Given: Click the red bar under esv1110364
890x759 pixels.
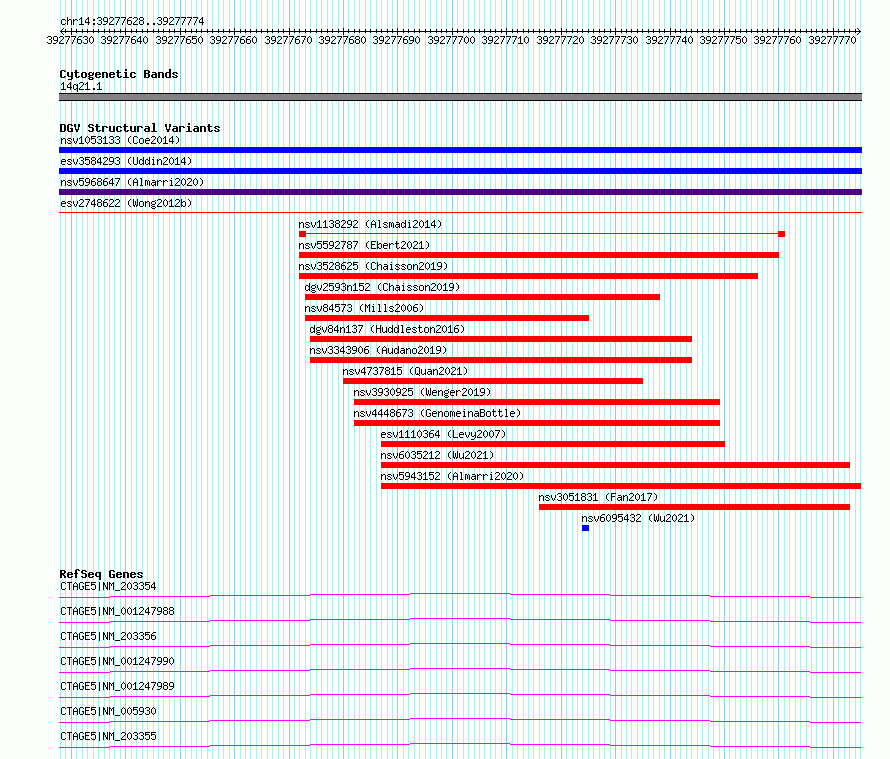Looking at the screenshot, I should 553,444.
